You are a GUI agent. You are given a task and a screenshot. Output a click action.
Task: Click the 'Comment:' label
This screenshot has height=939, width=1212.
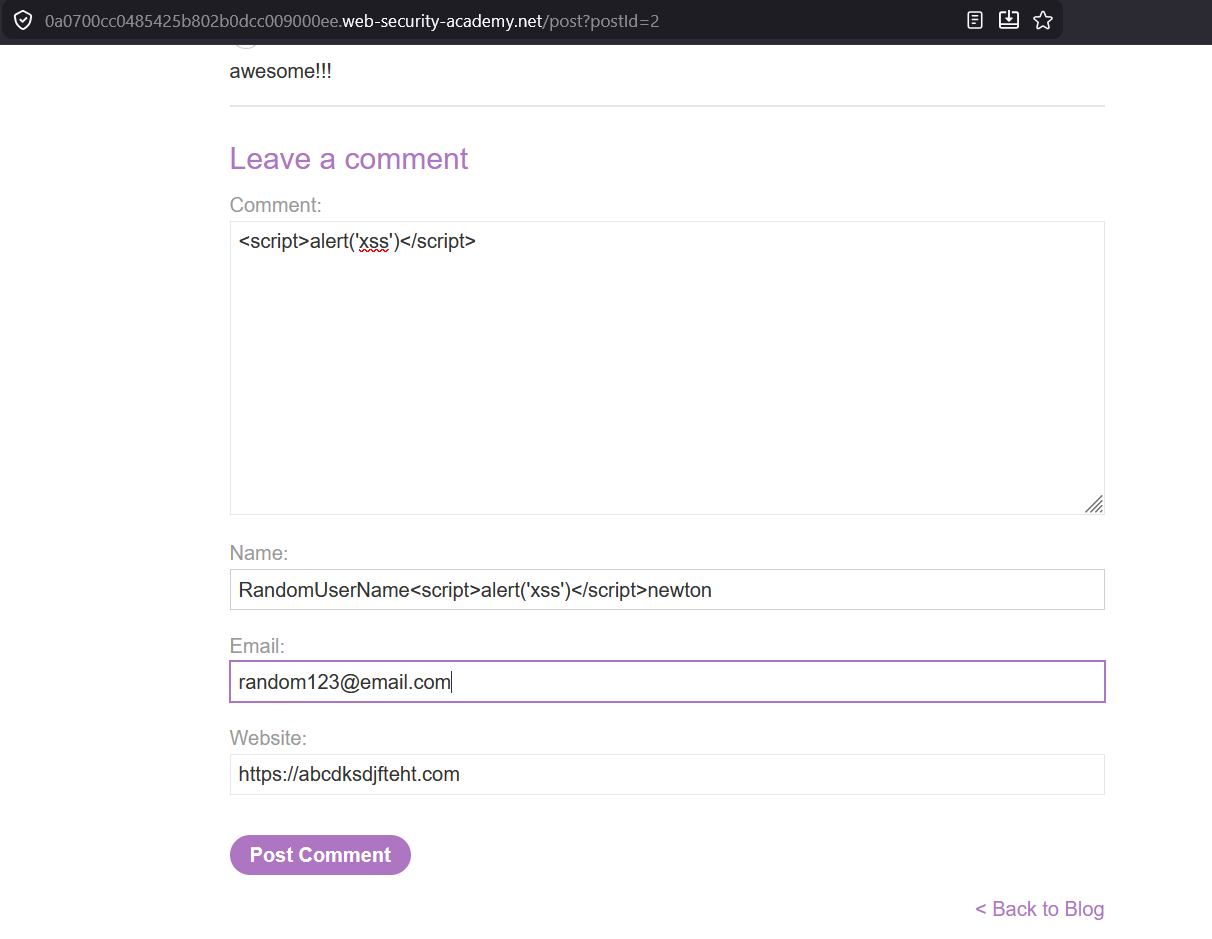276,205
